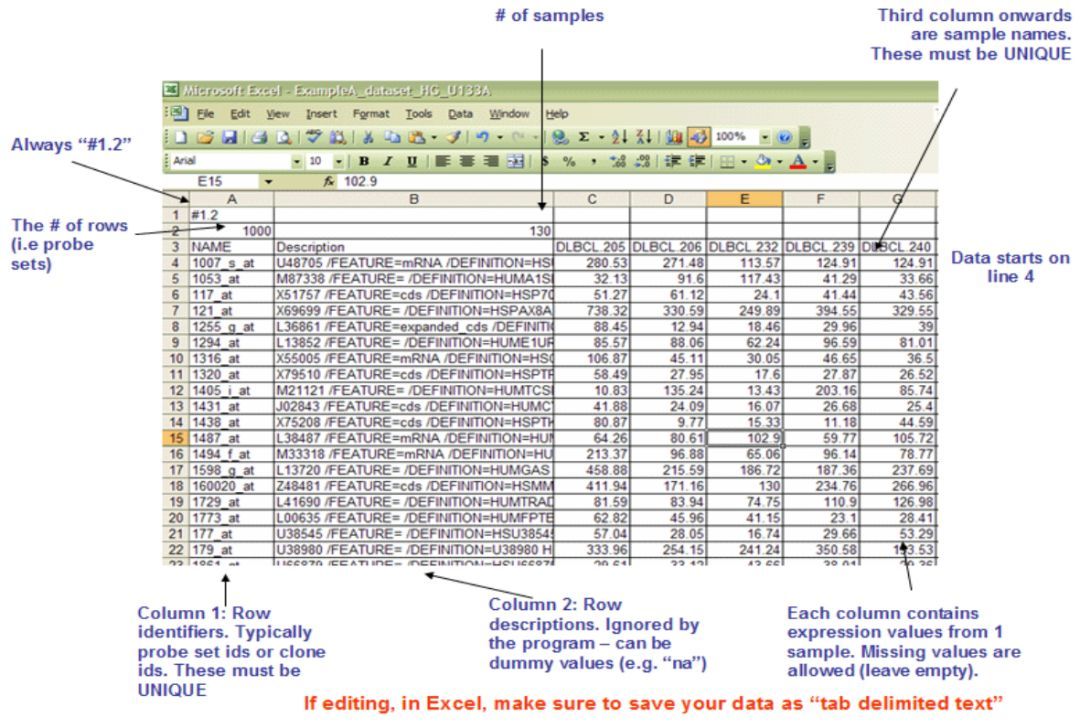Expand the Borders style arrow
The height and width of the screenshot is (728, 1080).
[x=744, y=162]
